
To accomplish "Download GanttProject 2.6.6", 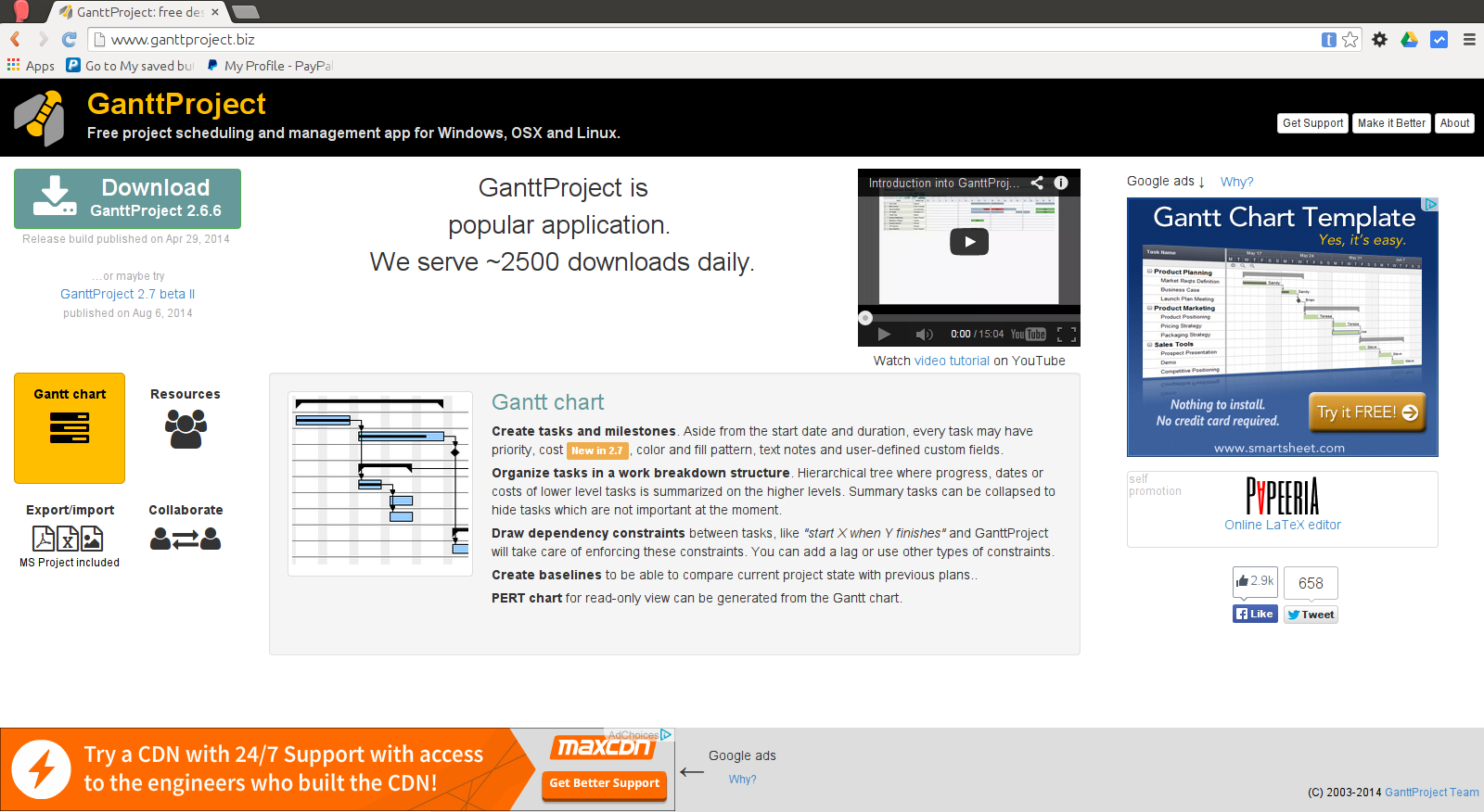I will coord(127,198).
